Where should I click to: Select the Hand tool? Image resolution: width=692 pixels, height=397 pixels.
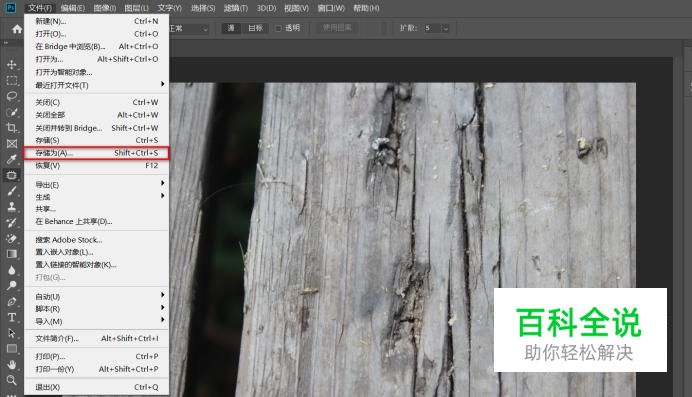point(12,364)
